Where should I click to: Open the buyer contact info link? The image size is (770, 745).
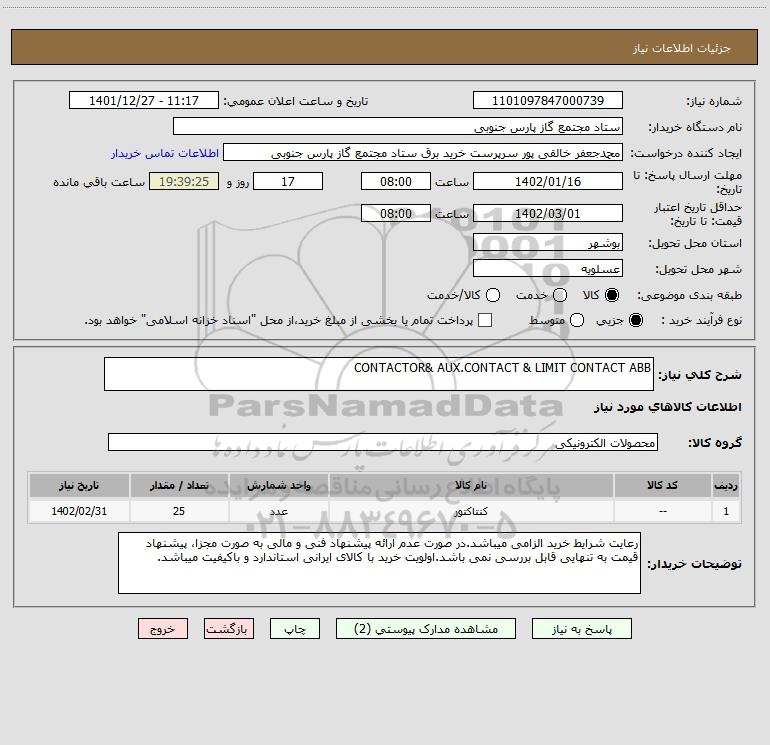pos(165,153)
